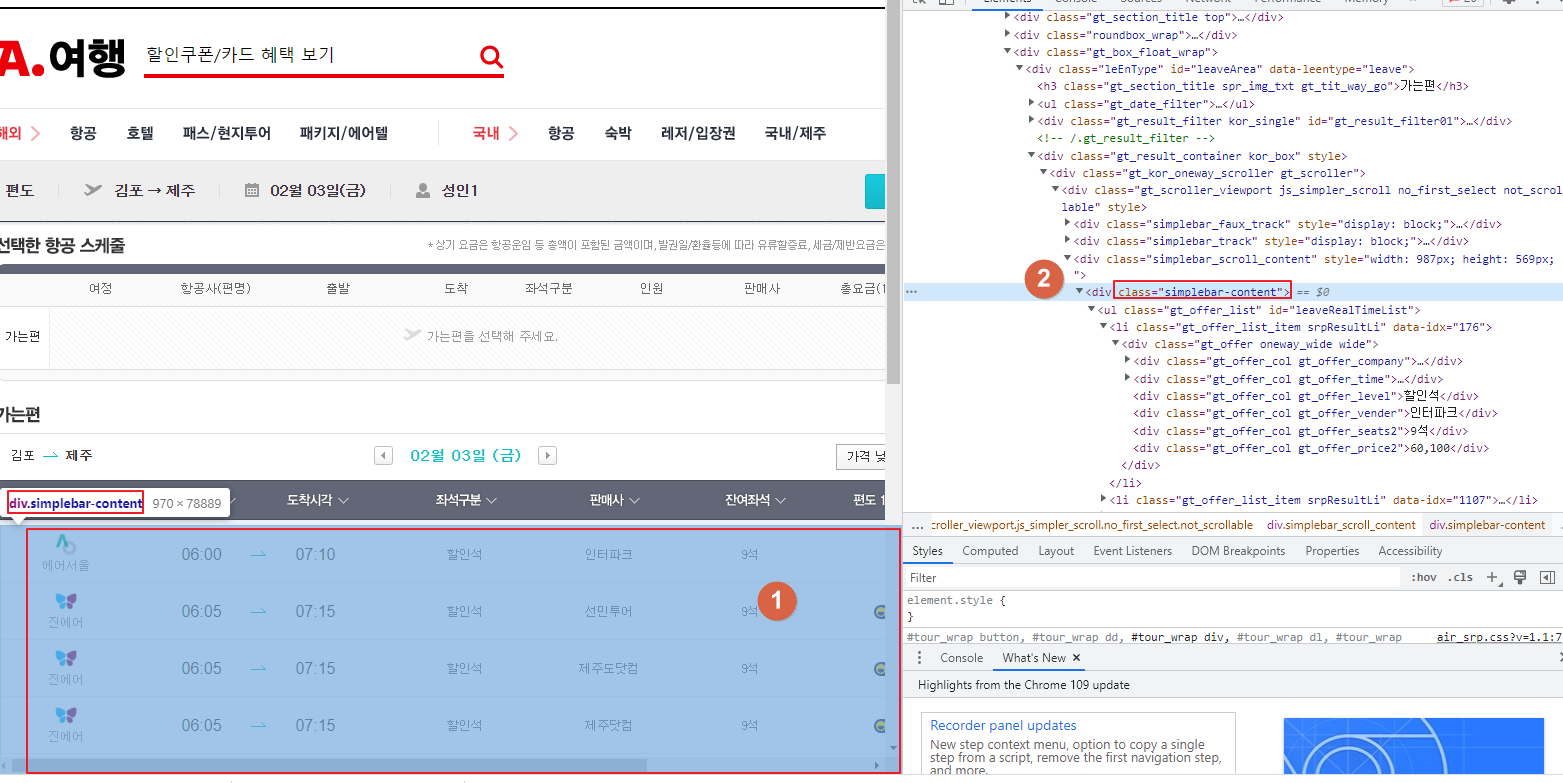
Task: Click 진에어 logo in 선민투어 row
Action: coord(66,601)
